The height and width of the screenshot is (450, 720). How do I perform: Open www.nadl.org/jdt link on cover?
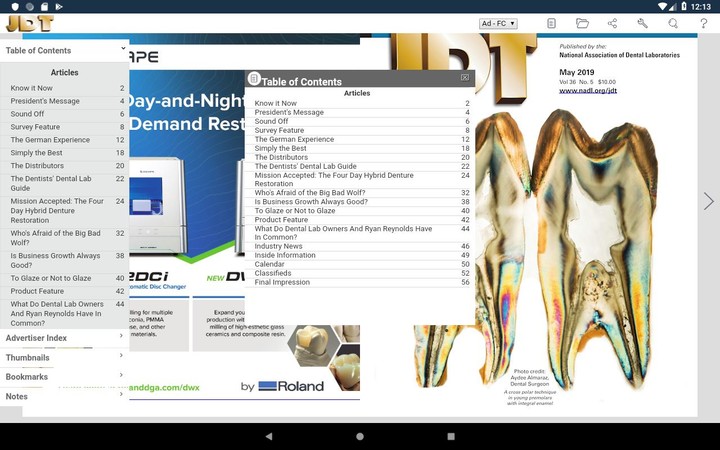588,90
